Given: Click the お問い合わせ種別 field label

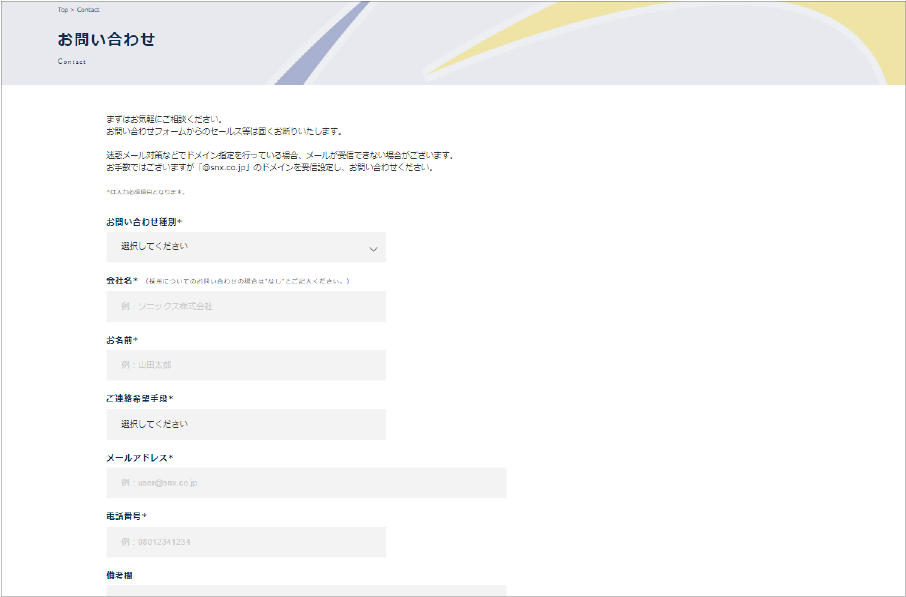Looking at the screenshot, I should 144,222.
